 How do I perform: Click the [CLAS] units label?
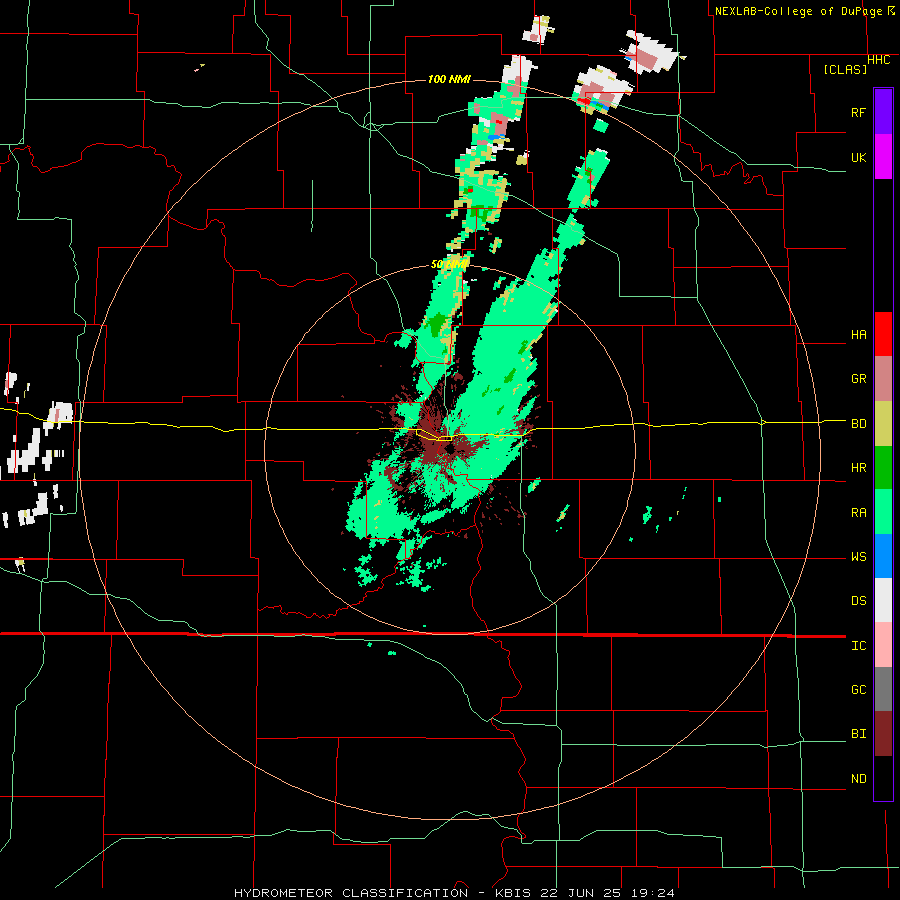[845, 69]
